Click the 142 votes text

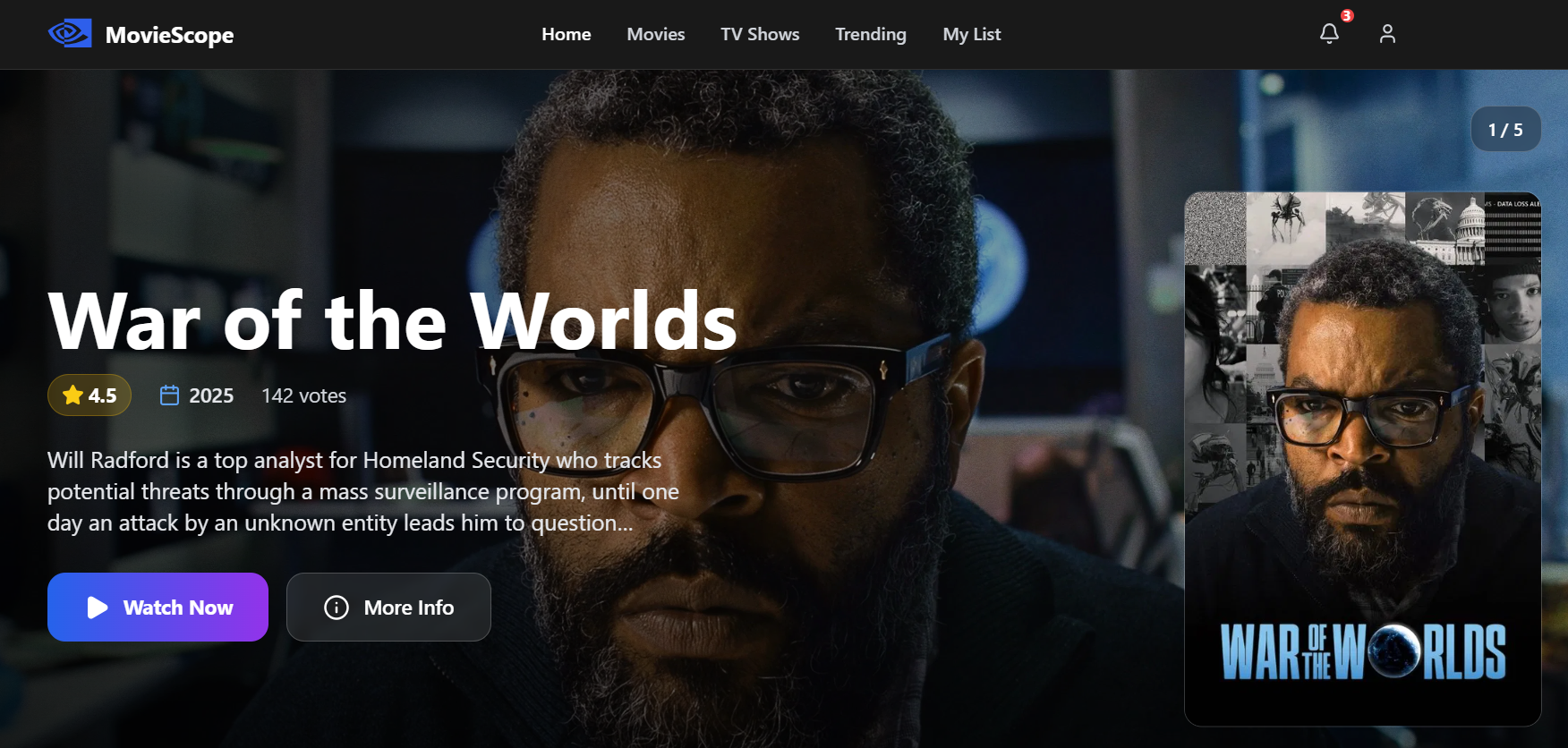pyautogui.click(x=303, y=395)
